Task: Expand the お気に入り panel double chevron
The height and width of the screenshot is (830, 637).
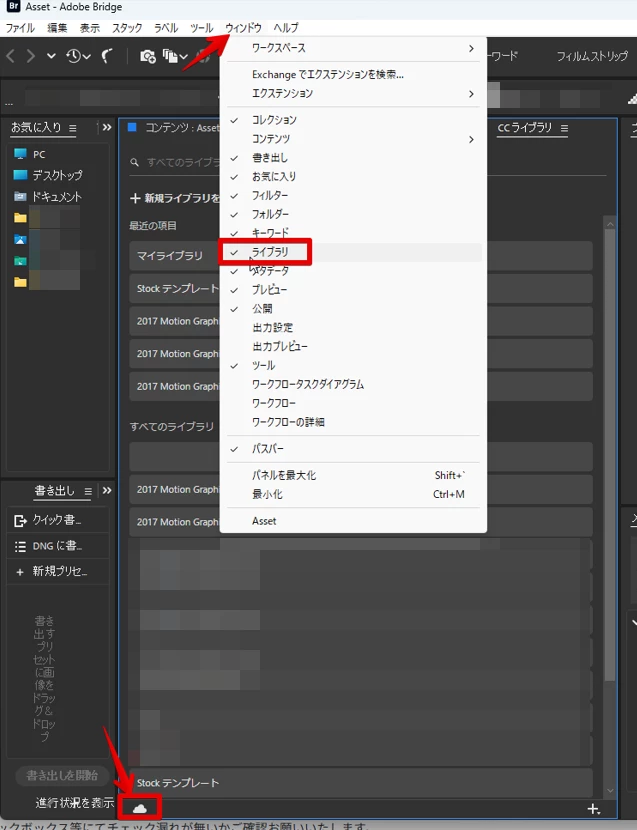Action: 107,128
